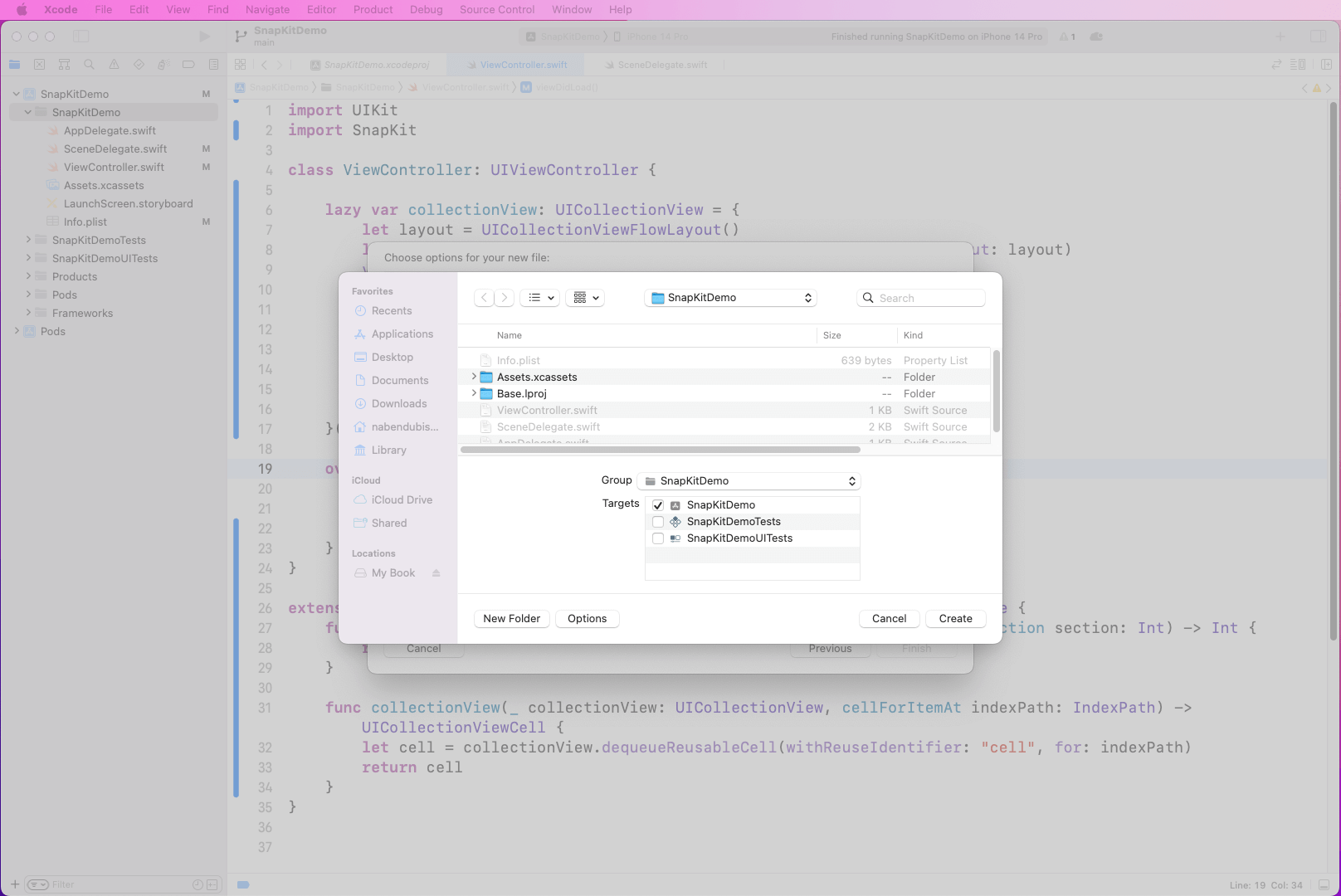Open the Editor menu
Viewport: 1341px width, 896px height.
pyautogui.click(x=321, y=10)
